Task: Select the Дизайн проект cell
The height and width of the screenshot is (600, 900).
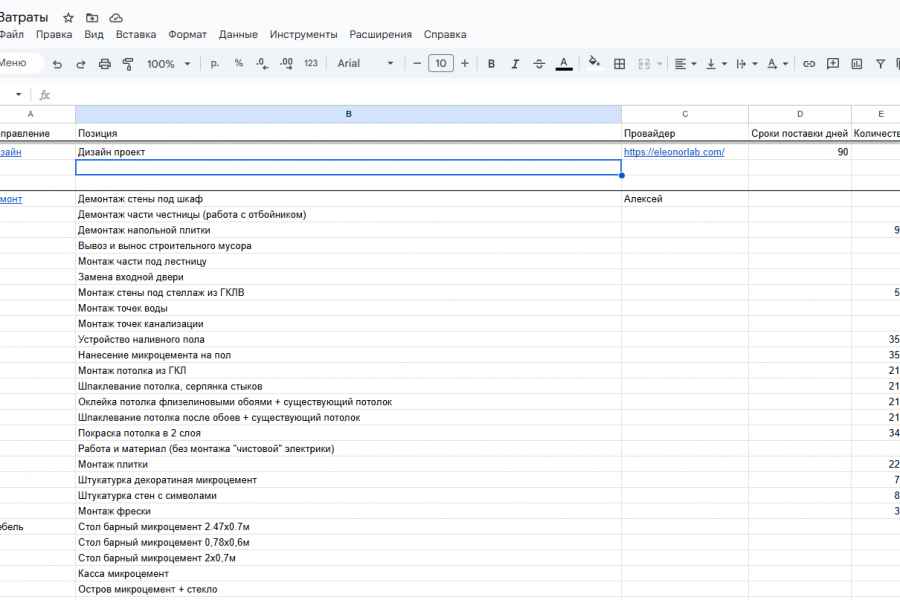Action: pyautogui.click(x=348, y=152)
